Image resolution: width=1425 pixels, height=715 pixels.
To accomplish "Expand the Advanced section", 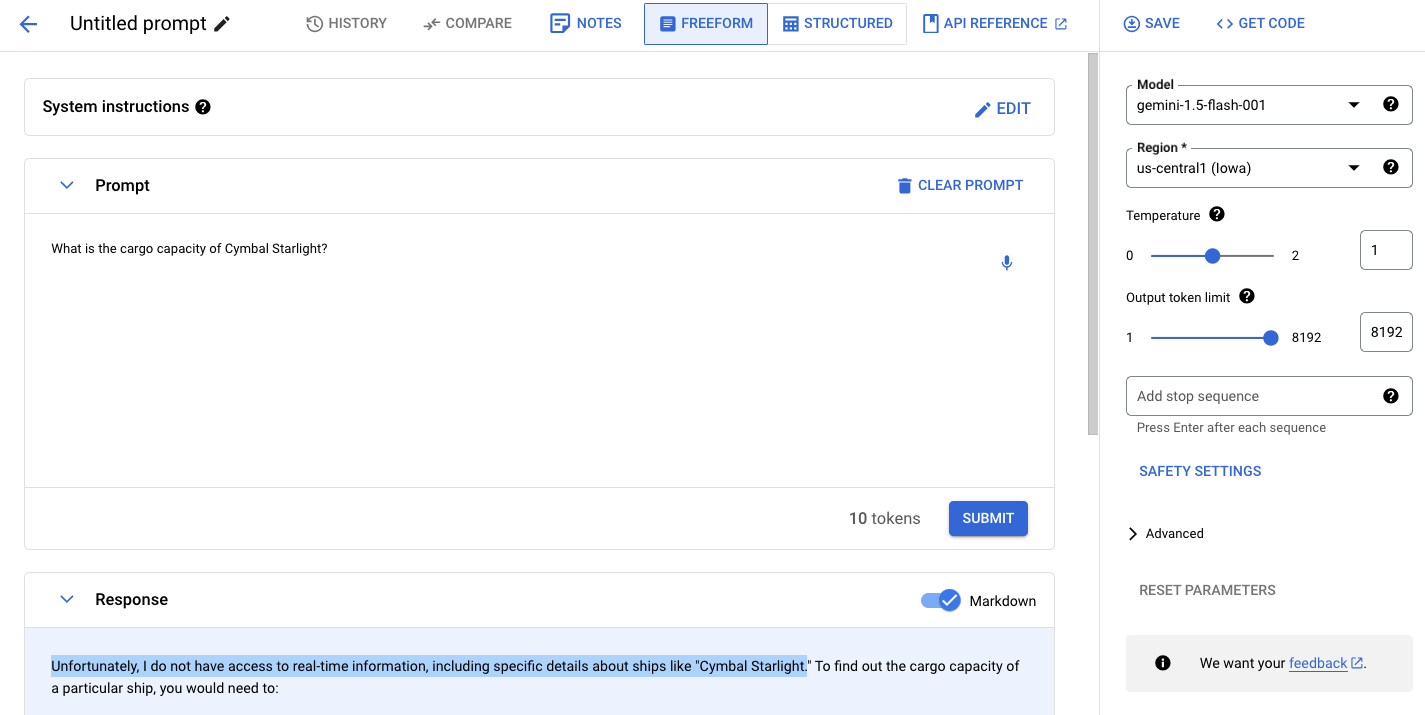I will pos(1165,533).
